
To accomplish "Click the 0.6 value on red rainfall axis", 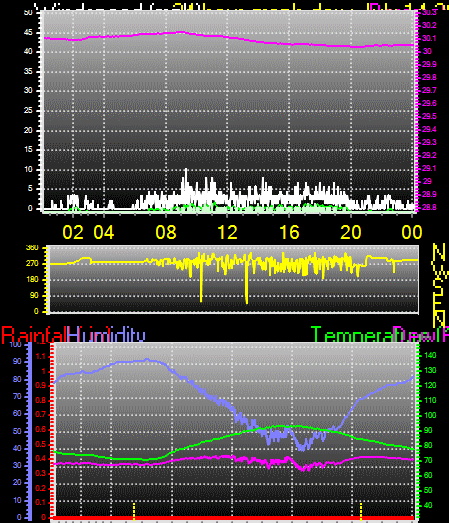I will click(x=41, y=430).
